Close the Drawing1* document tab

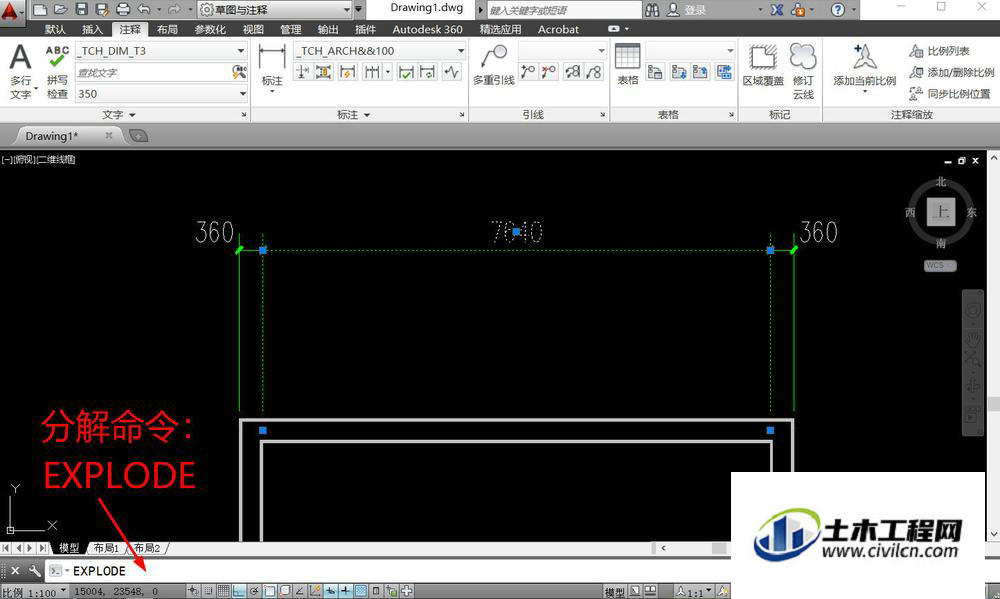point(108,135)
